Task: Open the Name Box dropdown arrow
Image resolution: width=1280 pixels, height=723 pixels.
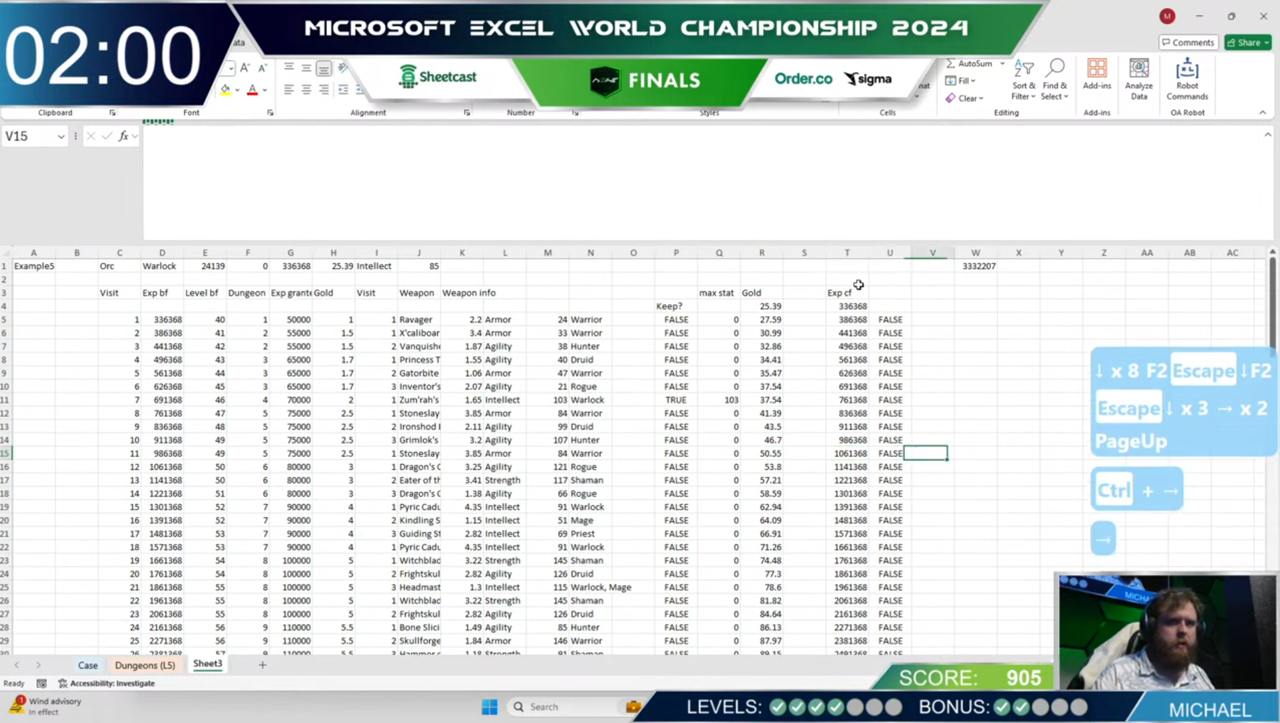Action: 61,136
